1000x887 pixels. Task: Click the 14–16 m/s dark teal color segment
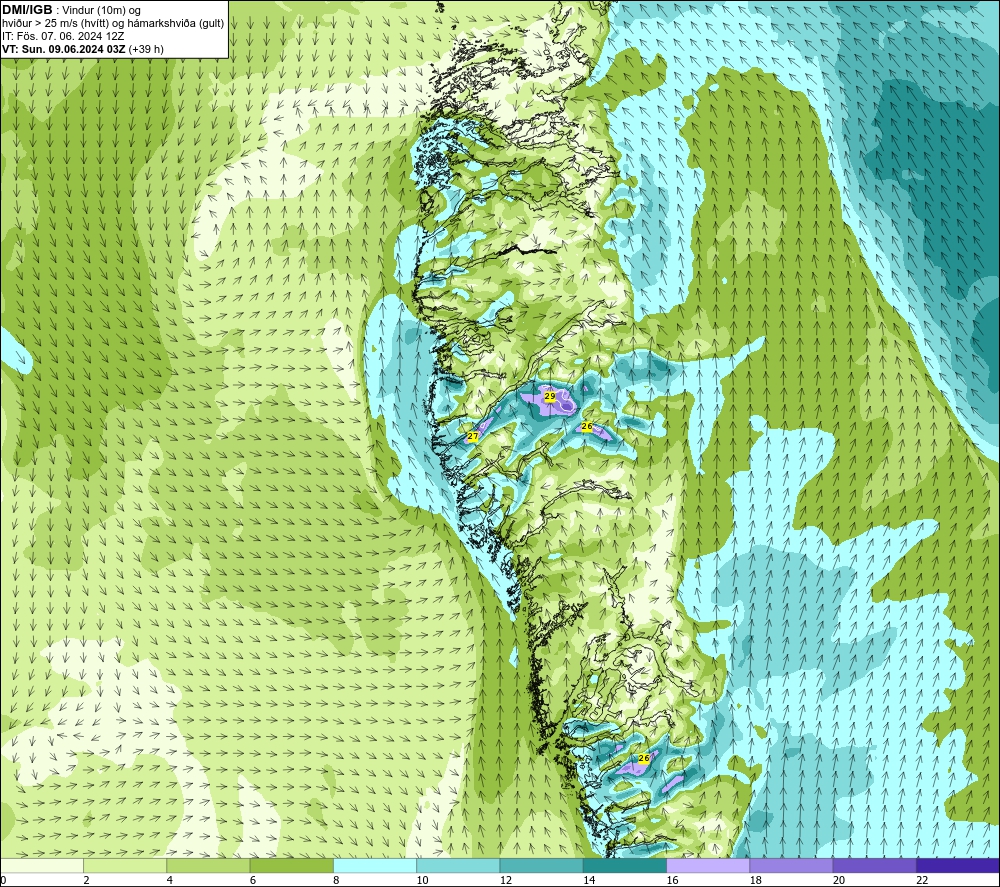click(x=625, y=865)
